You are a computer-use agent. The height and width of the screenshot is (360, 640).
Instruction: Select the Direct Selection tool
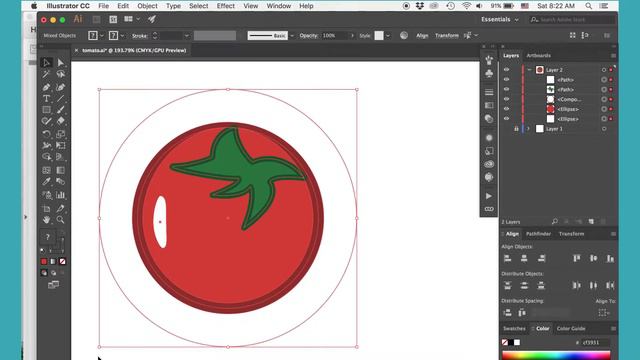coord(60,62)
